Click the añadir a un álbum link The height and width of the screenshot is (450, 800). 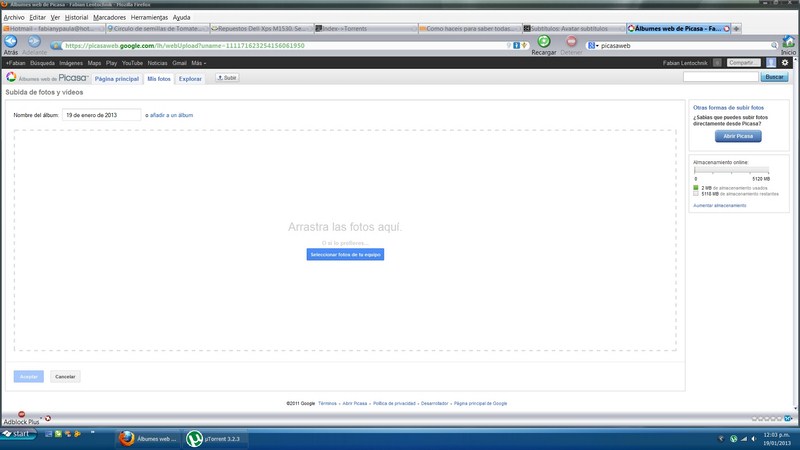171,115
